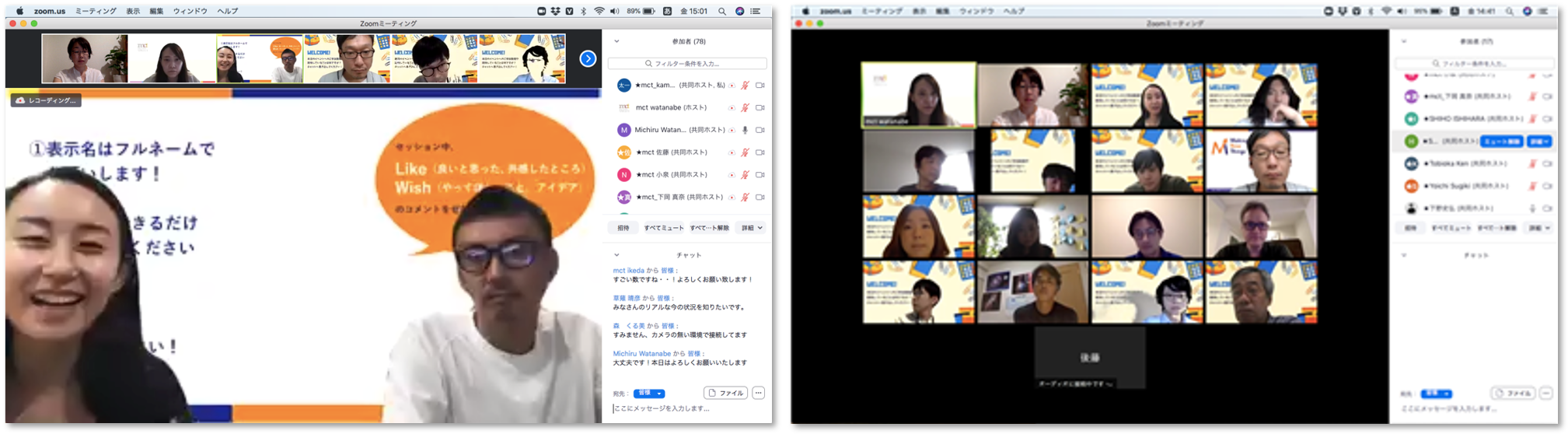Toggle ★mct 小泉 muted mic icon, speaker-view window
The width and height of the screenshot is (1568, 434).
745,175
